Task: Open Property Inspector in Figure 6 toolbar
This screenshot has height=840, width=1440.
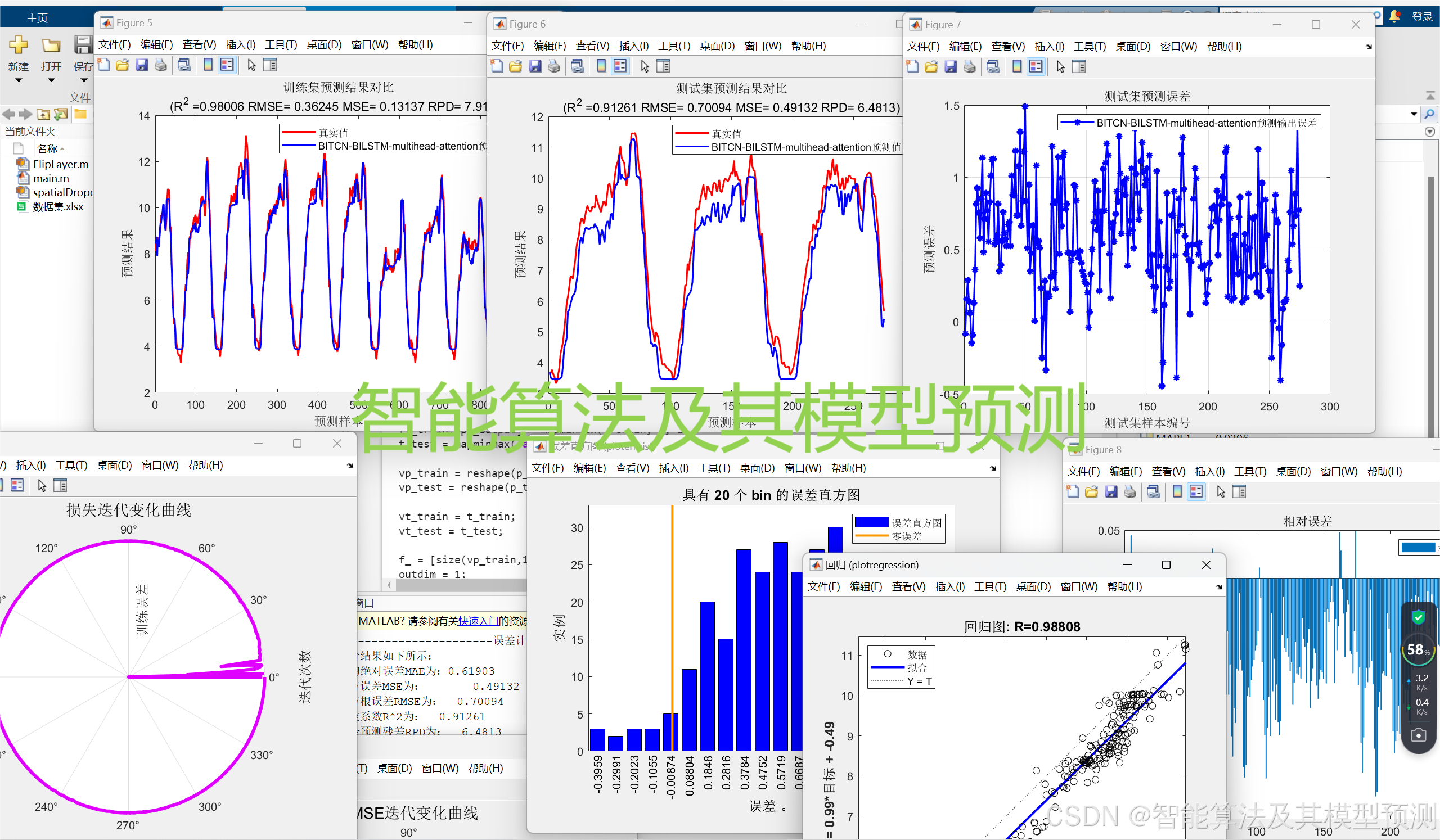Action: (663, 66)
